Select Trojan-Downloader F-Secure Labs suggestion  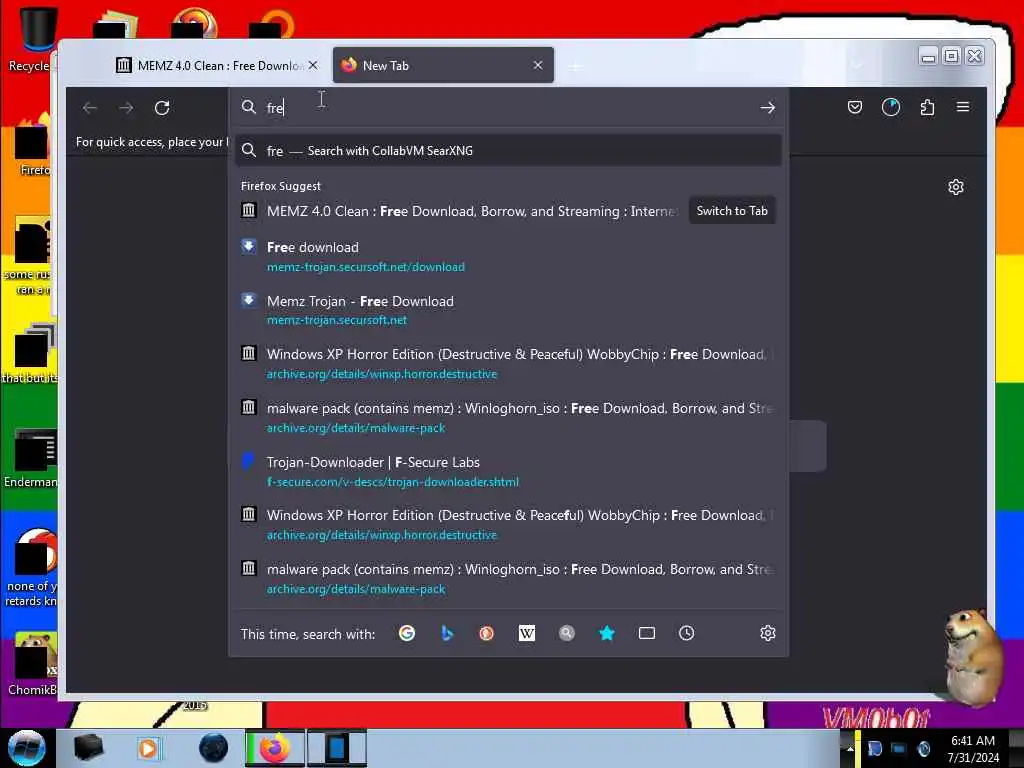pos(508,471)
